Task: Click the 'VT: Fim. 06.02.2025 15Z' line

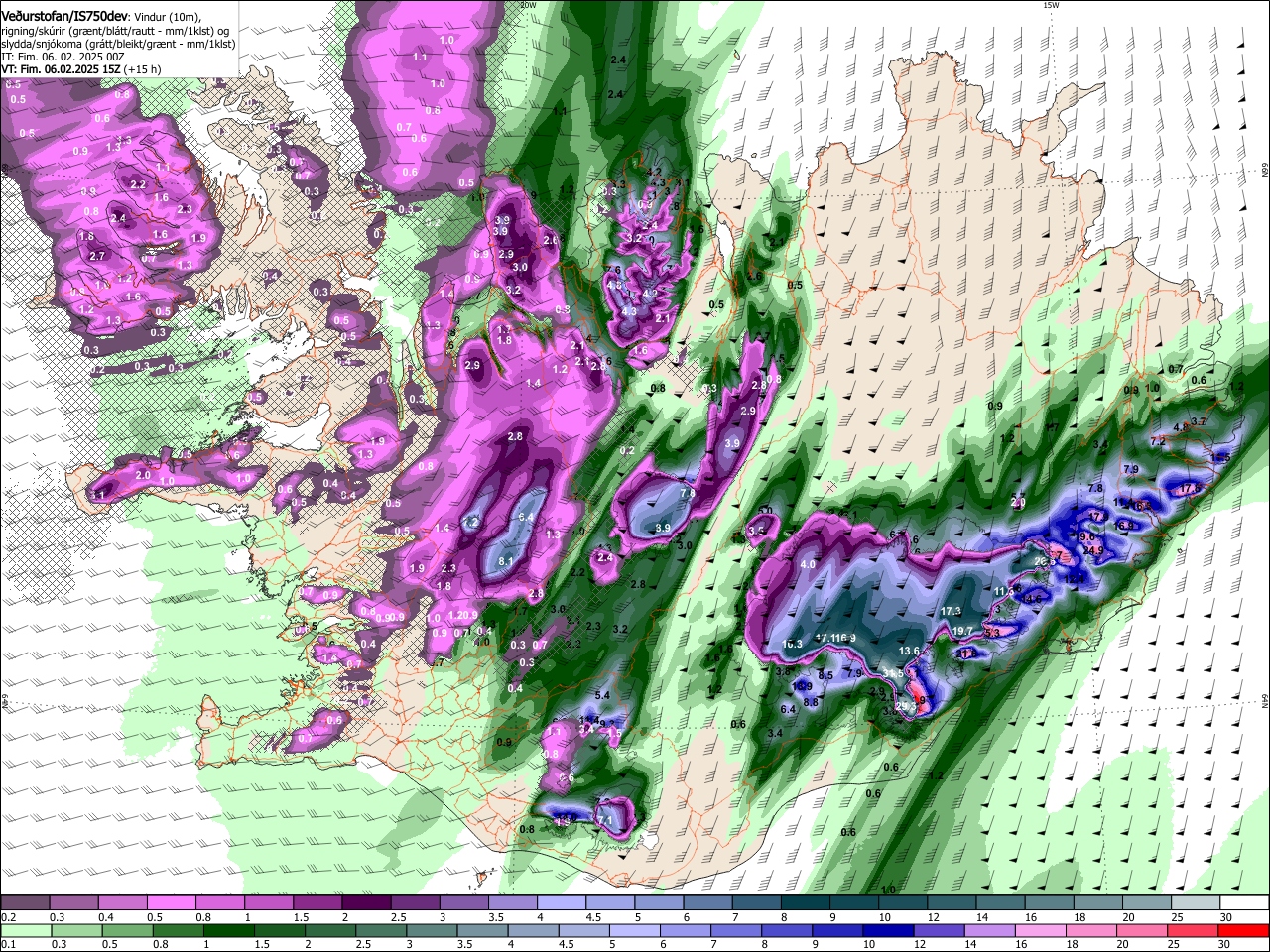Action: (x=62, y=70)
